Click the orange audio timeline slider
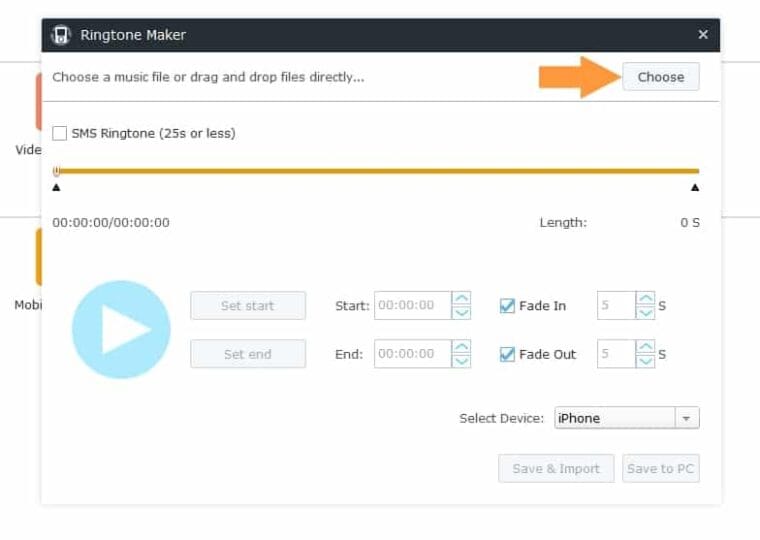Screen dimensions: 760x540 [377, 171]
